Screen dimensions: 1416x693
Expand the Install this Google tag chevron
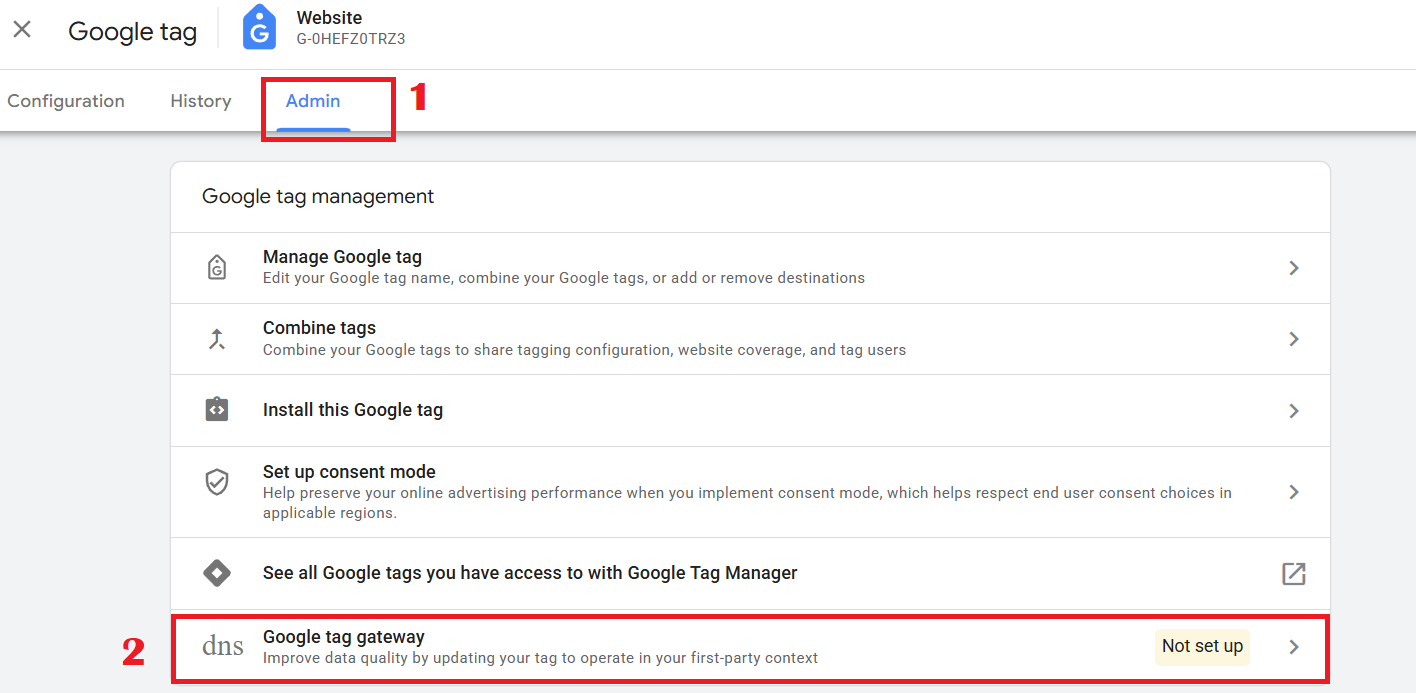coord(1294,411)
